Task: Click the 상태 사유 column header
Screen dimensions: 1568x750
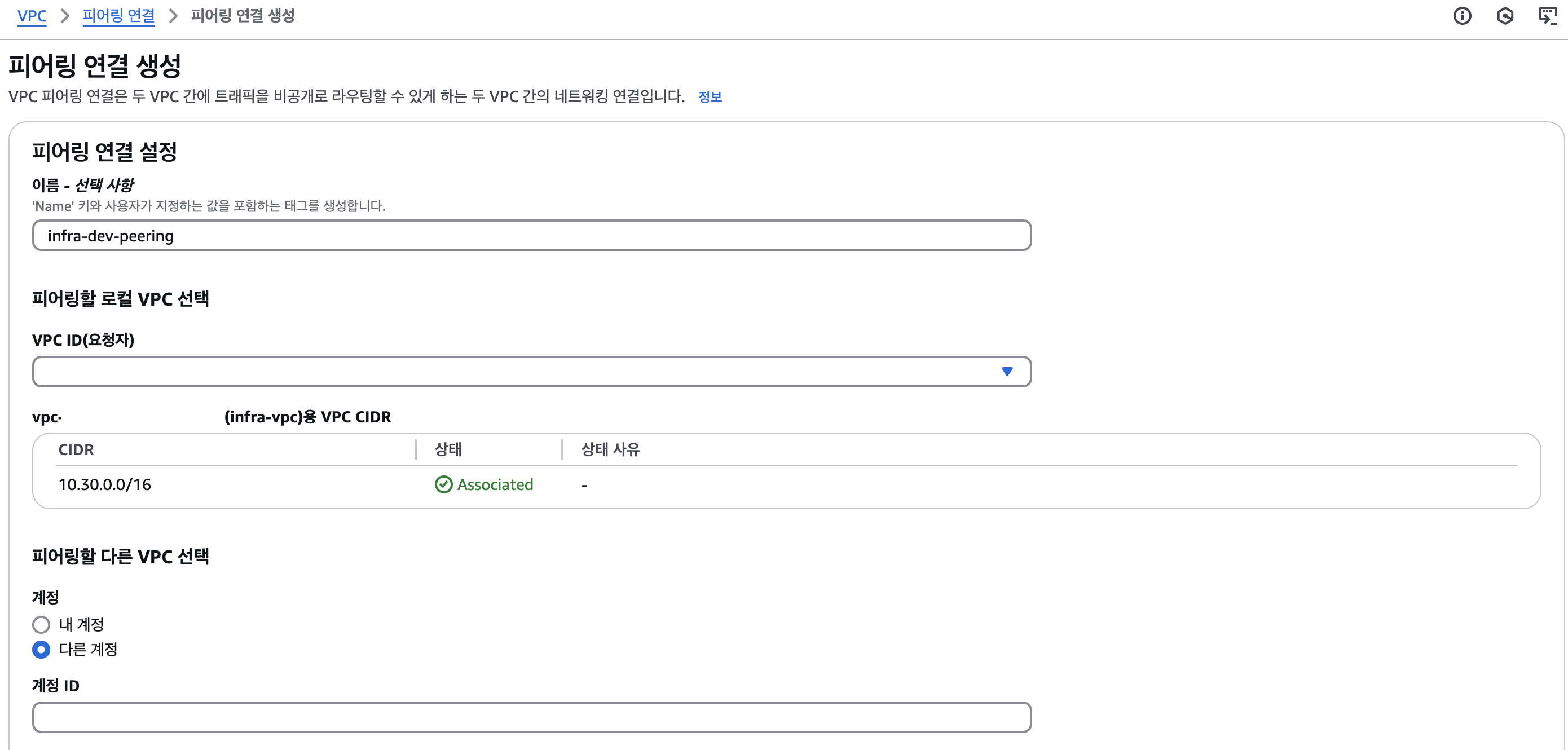Action: [x=610, y=450]
